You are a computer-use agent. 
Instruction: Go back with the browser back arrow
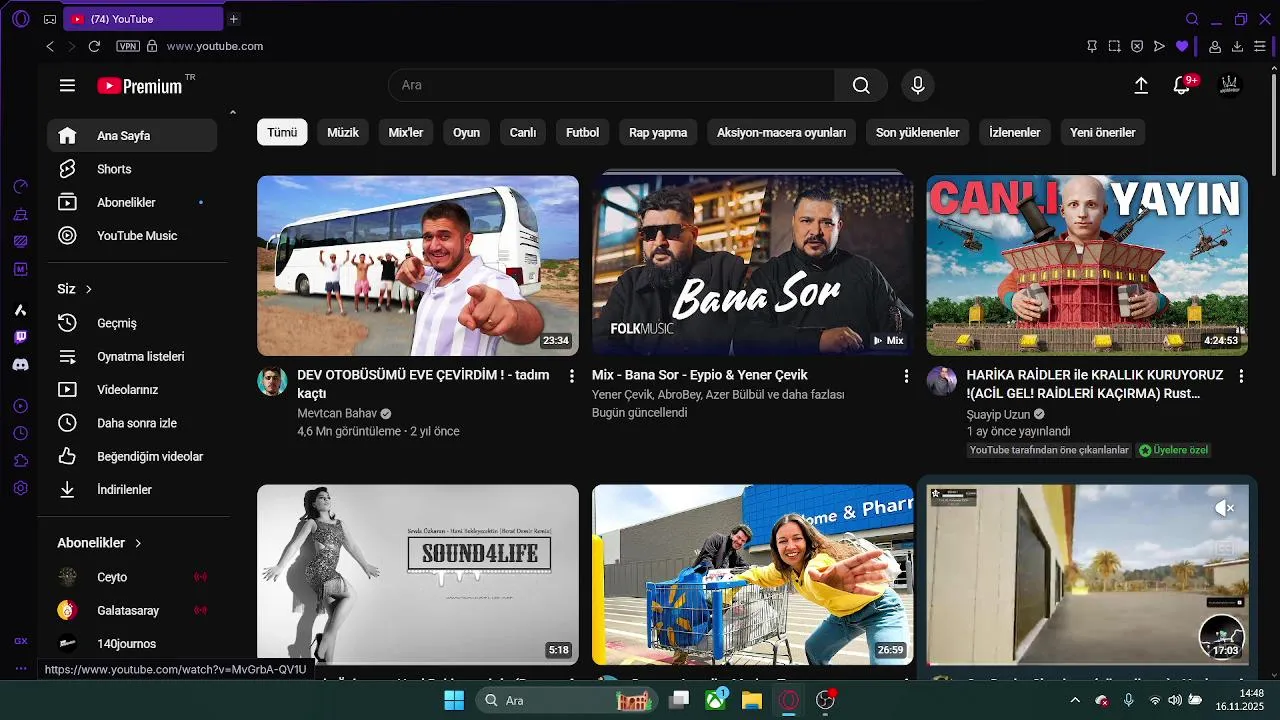[x=50, y=46]
